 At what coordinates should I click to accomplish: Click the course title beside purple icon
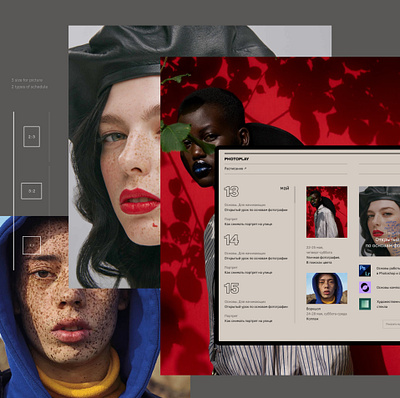[388, 287]
